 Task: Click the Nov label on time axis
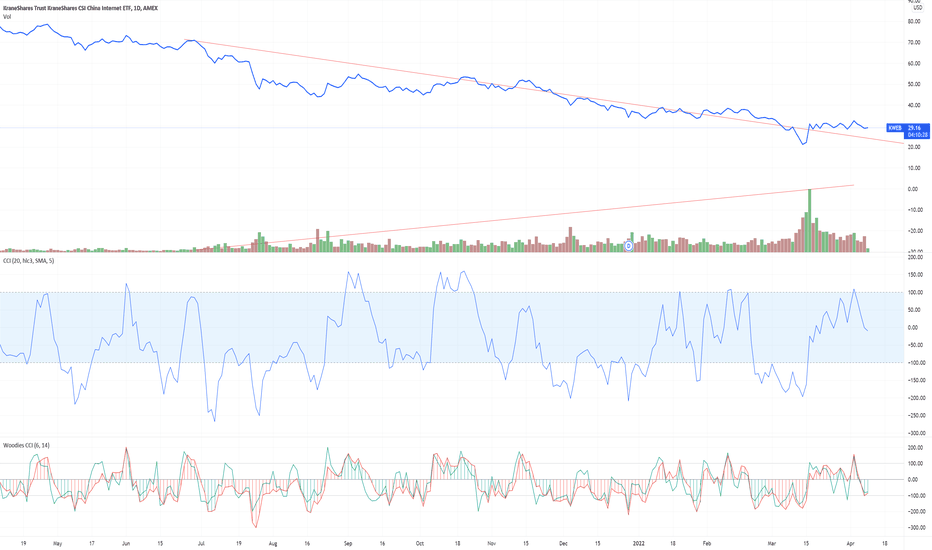pos(492,543)
